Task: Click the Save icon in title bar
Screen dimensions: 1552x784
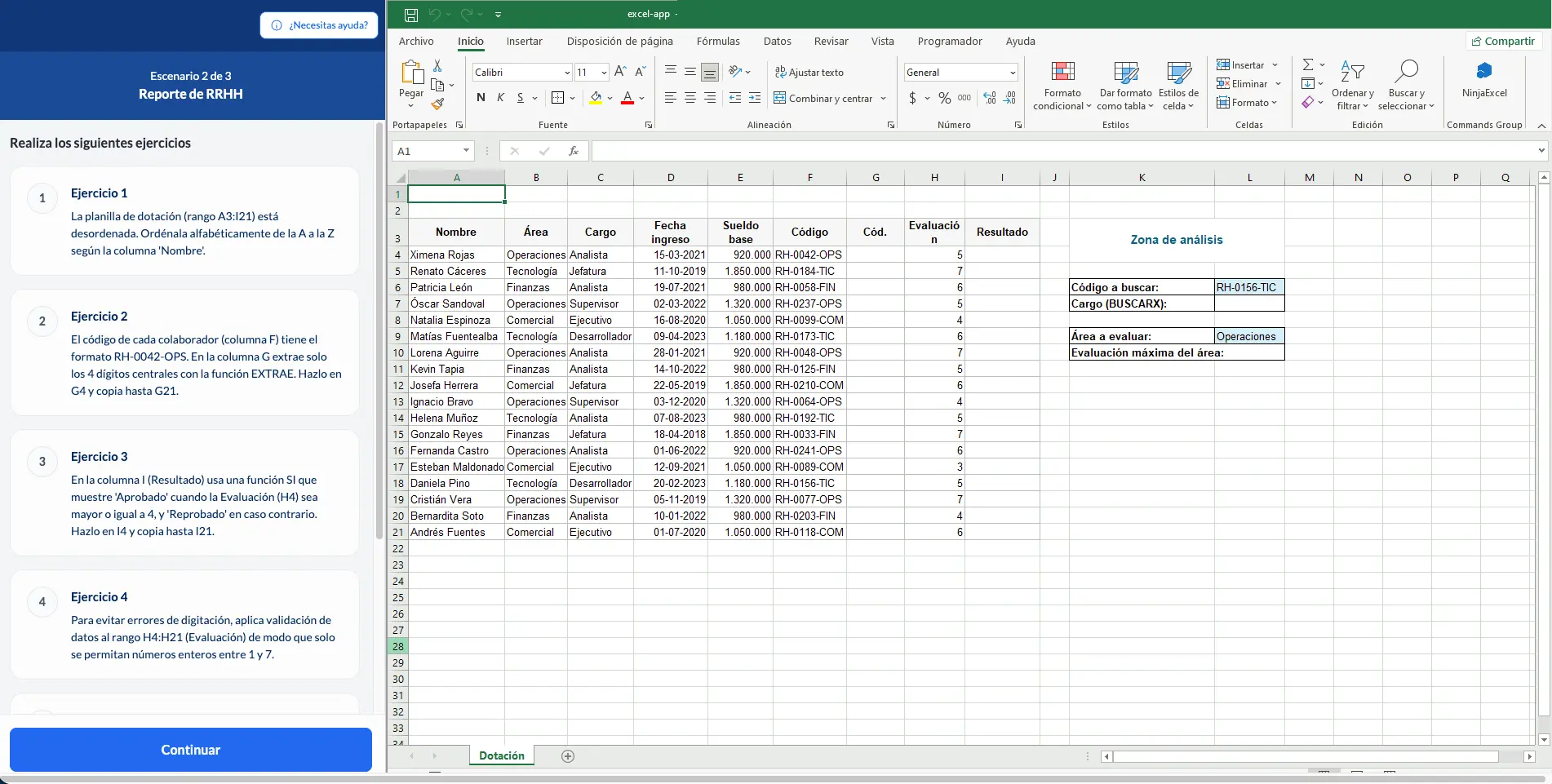Action: pos(411,15)
